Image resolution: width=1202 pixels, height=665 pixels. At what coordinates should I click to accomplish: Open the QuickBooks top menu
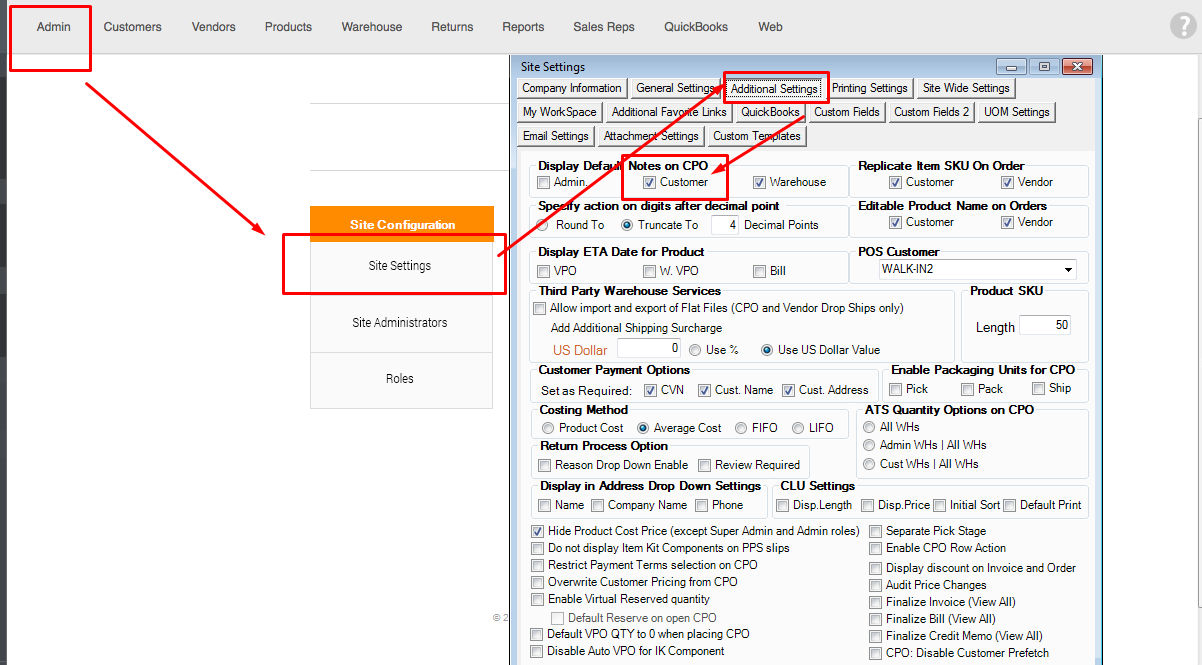click(x=696, y=27)
